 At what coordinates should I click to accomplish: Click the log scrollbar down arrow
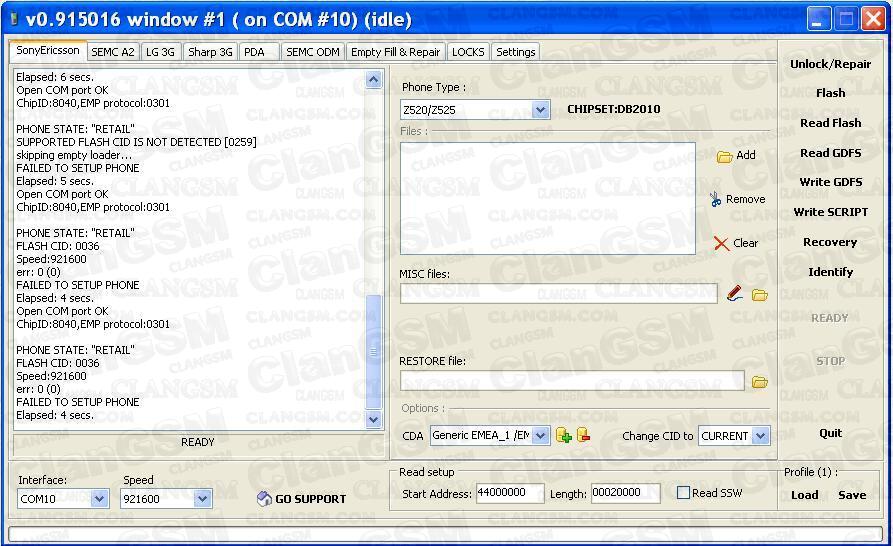[374, 420]
